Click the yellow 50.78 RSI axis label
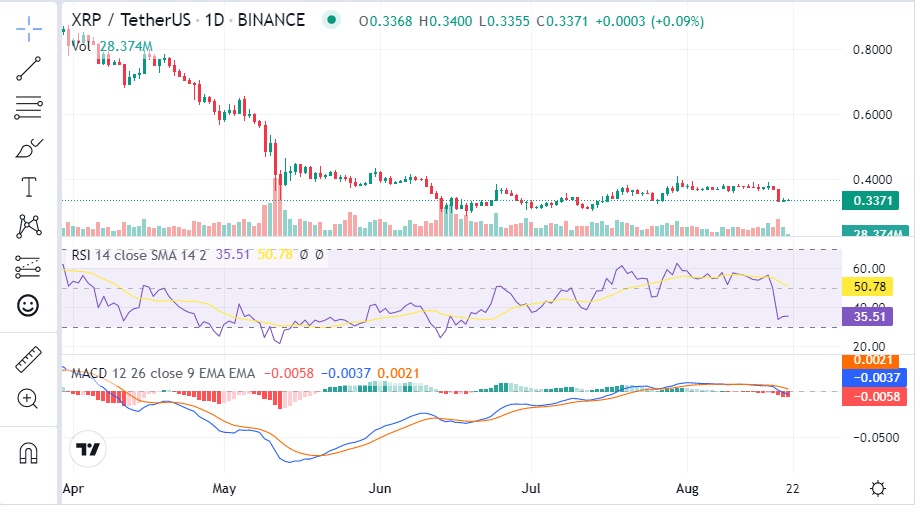This screenshot has height=511, width=921. tap(868, 287)
